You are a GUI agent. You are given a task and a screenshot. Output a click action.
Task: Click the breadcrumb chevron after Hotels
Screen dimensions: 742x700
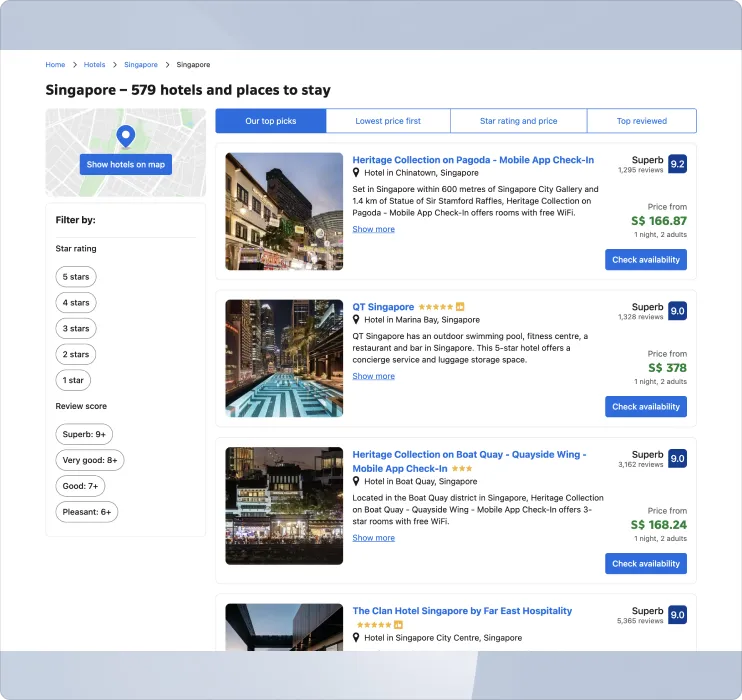tap(115, 65)
